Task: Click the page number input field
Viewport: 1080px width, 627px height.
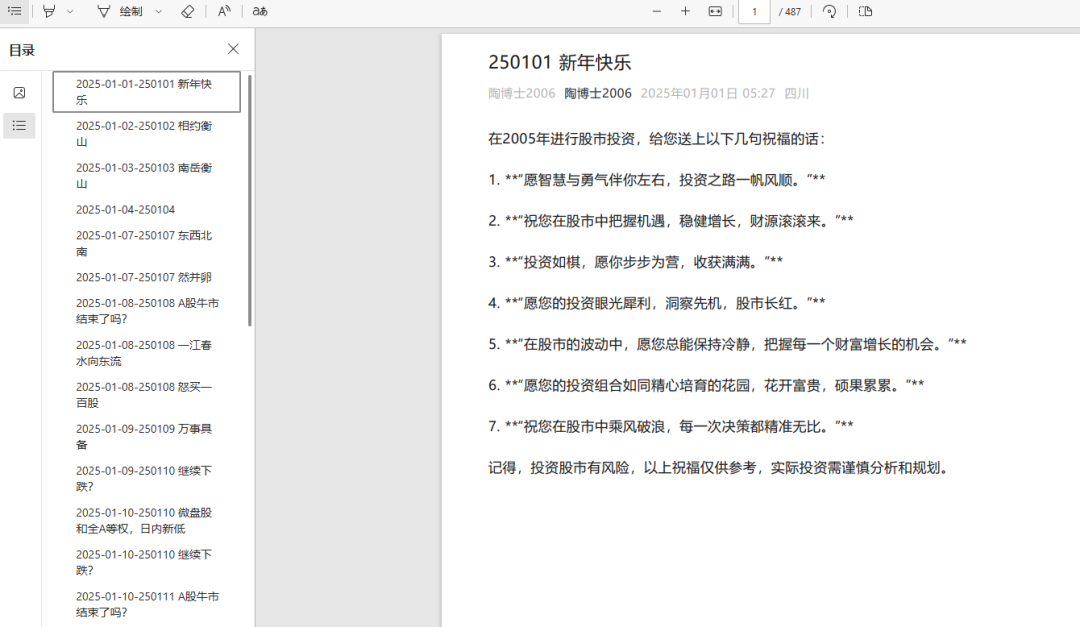Action: 754,12
